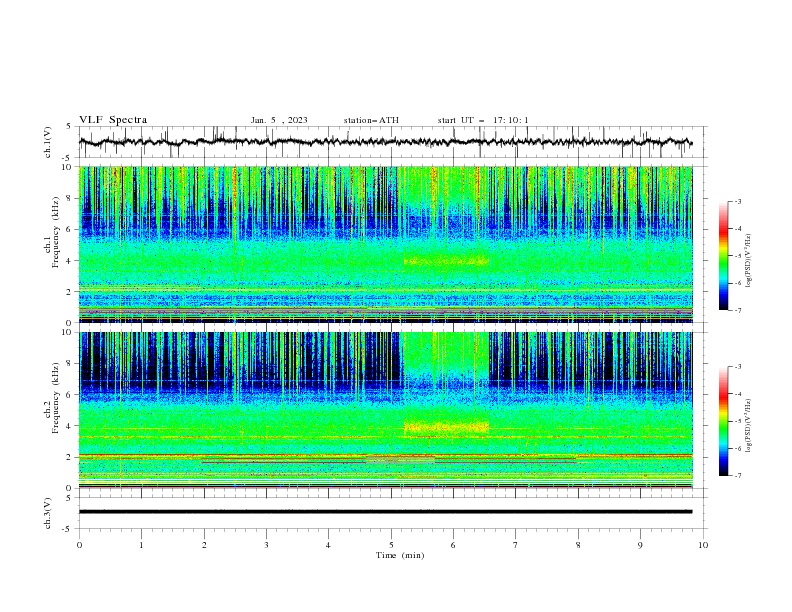Viewport: 792px width, 612px height.
Task: Click the upper "log(PSD)(V²/Hz)" colorbar label
Action: point(749,261)
